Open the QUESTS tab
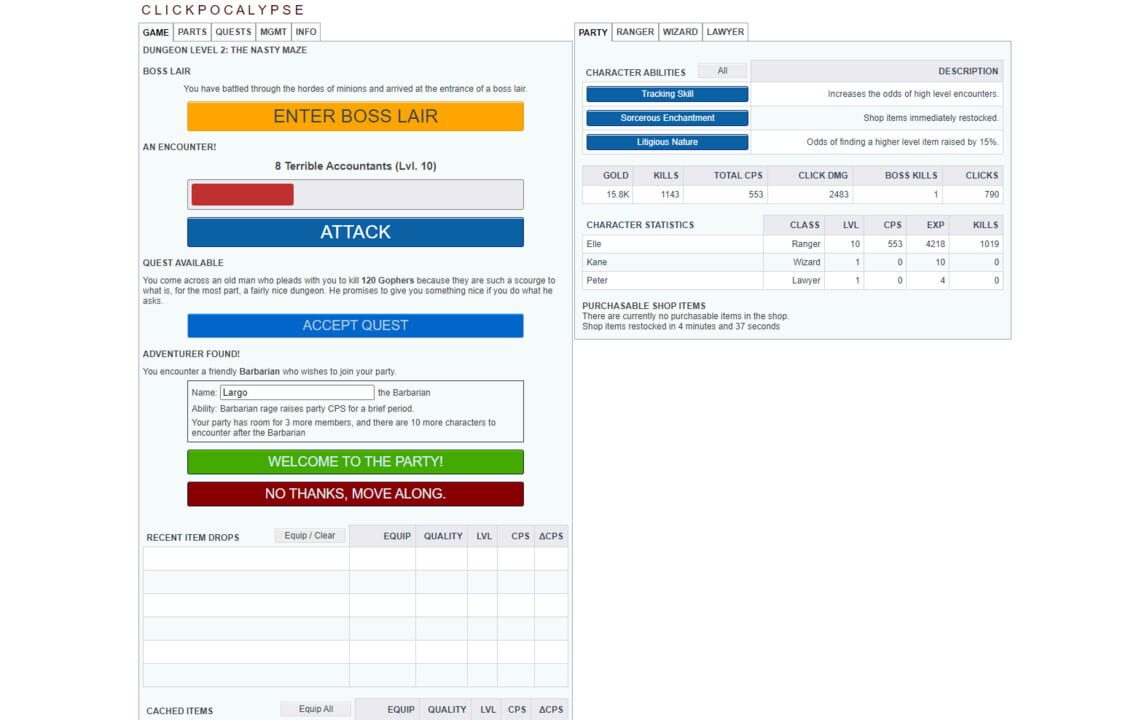1147x720 pixels. pos(233,31)
